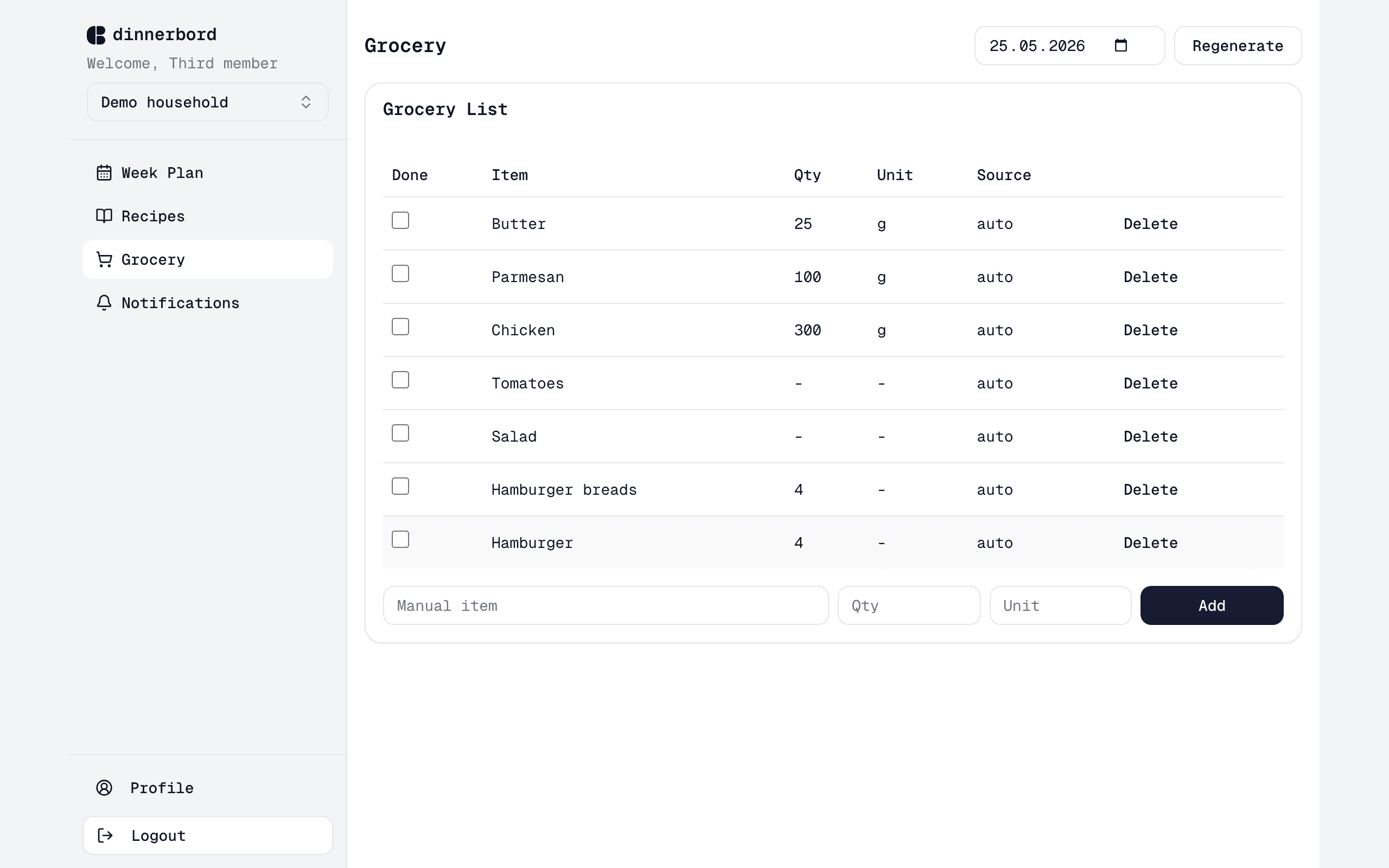This screenshot has width=1389, height=868.
Task: Click the Recipes book icon
Action: pos(104,216)
